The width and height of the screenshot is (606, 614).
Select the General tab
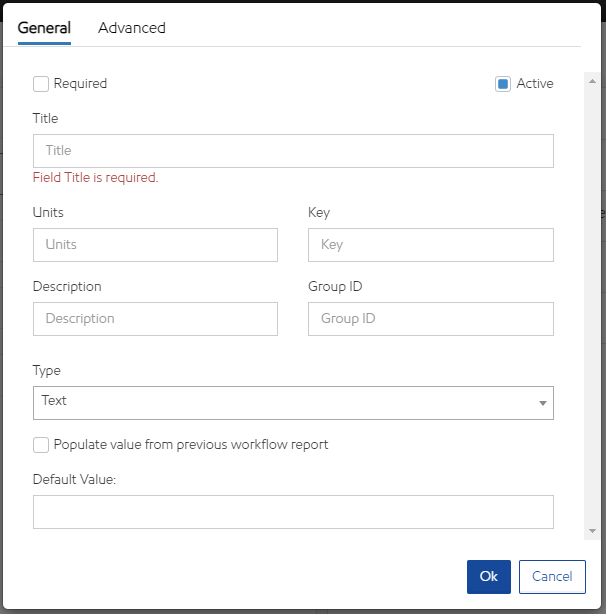(x=44, y=28)
